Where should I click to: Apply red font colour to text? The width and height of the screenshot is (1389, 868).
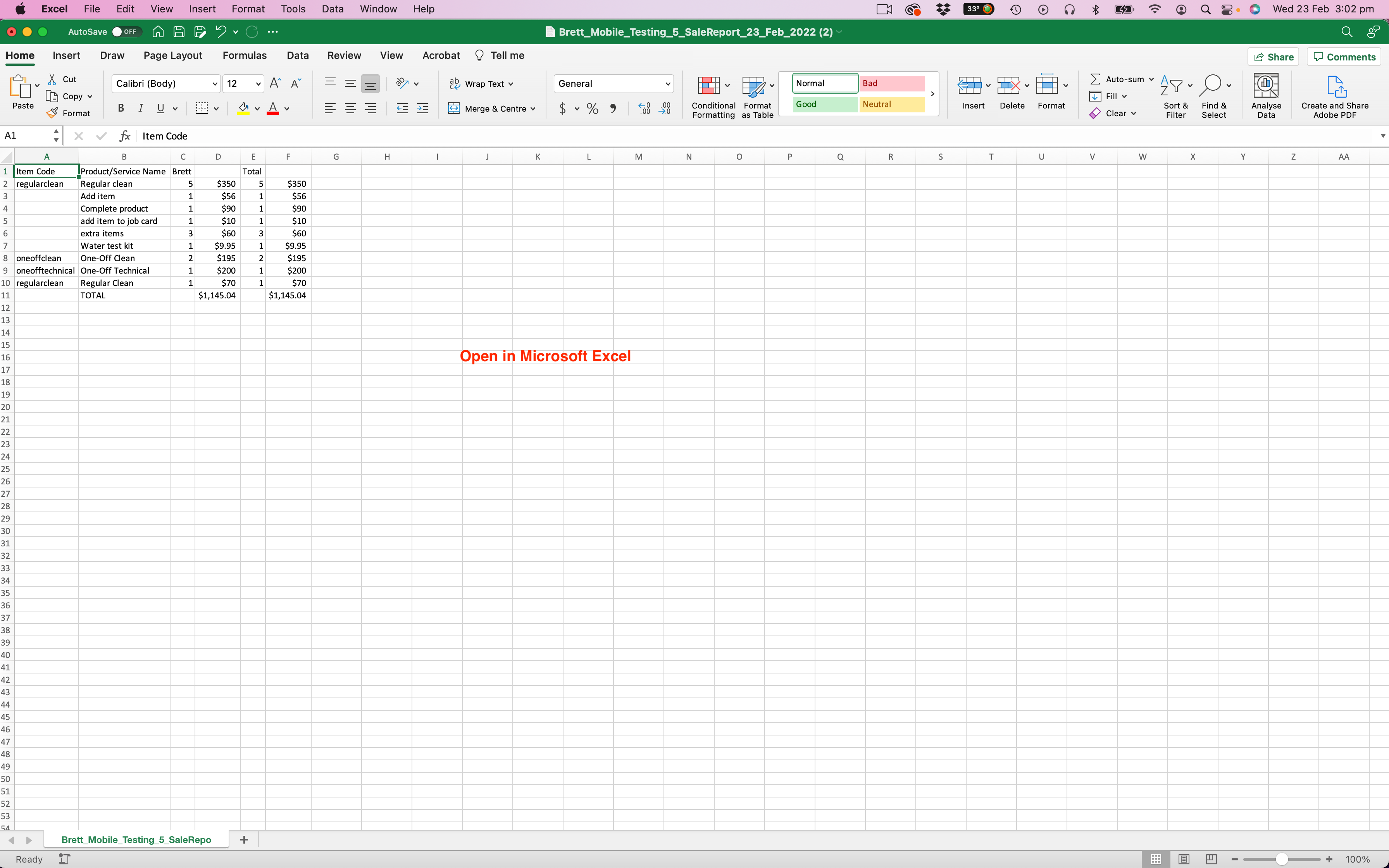click(x=273, y=108)
